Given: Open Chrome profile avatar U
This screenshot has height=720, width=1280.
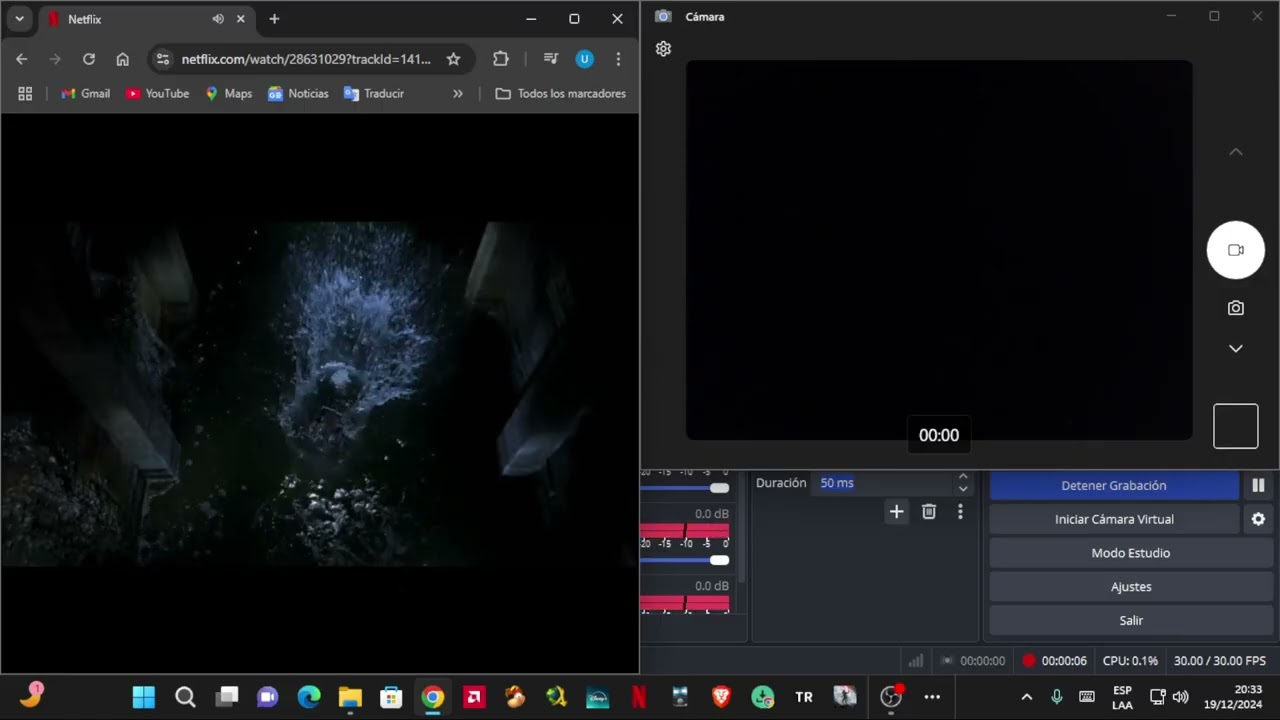Looking at the screenshot, I should tap(585, 59).
